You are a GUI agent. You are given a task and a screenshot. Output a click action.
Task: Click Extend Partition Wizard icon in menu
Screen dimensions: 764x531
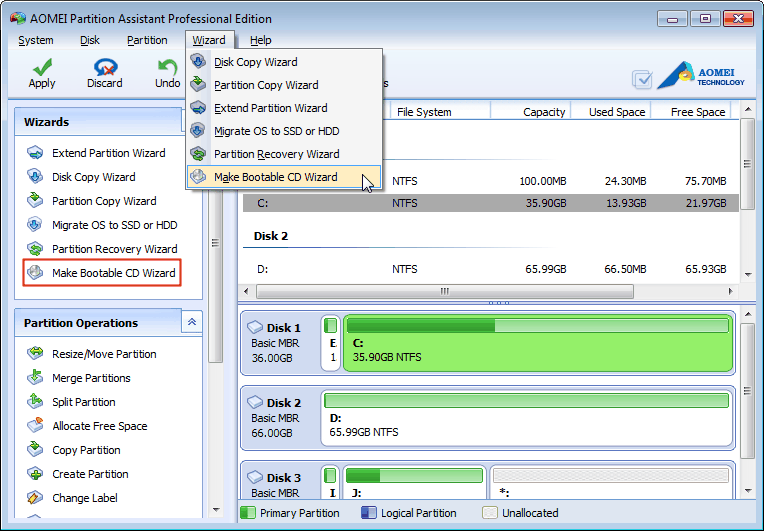tap(198, 108)
